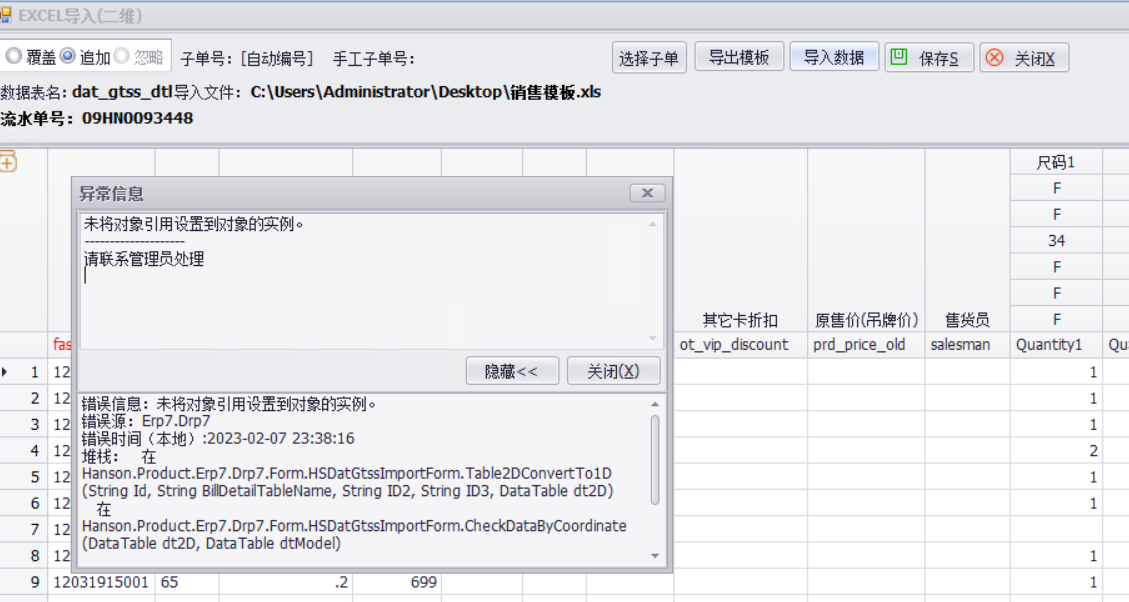This screenshot has width=1129, height=602.
Task: Click the 选择子单 button
Action: tap(648, 58)
